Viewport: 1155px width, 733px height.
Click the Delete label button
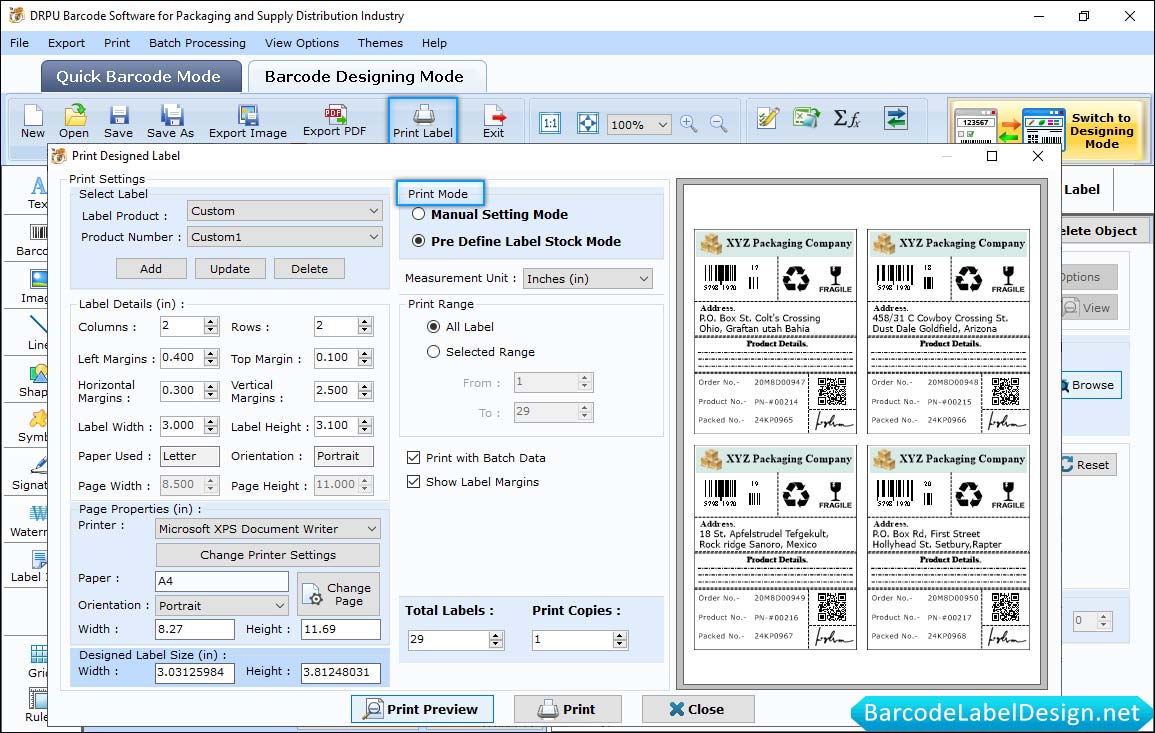[309, 269]
